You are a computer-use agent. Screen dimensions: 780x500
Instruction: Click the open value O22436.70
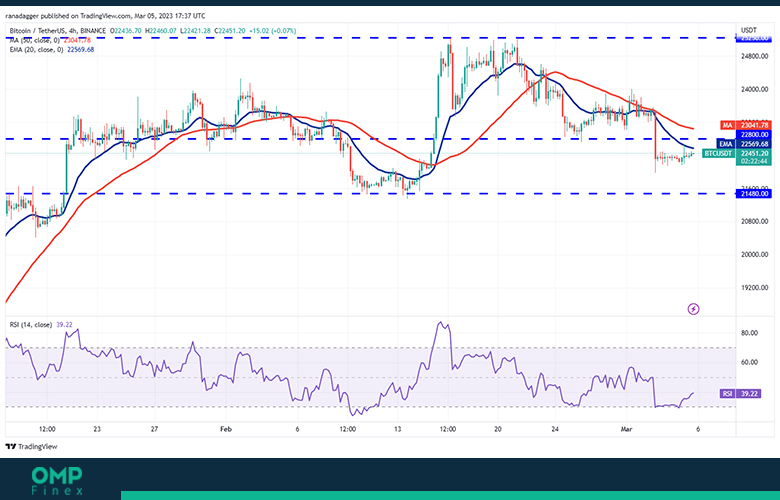click(126, 31)
